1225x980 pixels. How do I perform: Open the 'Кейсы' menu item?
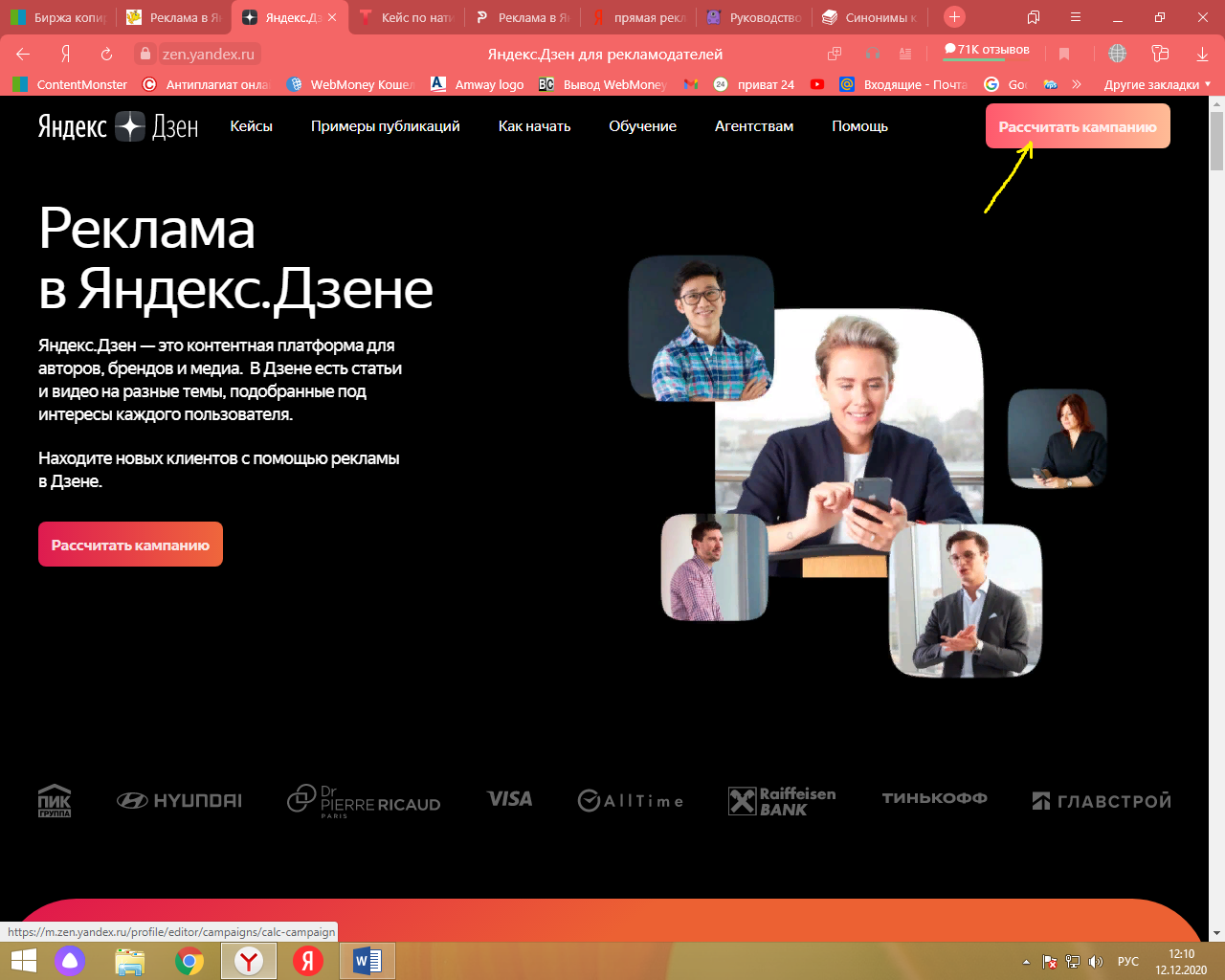tap(251, 126)
